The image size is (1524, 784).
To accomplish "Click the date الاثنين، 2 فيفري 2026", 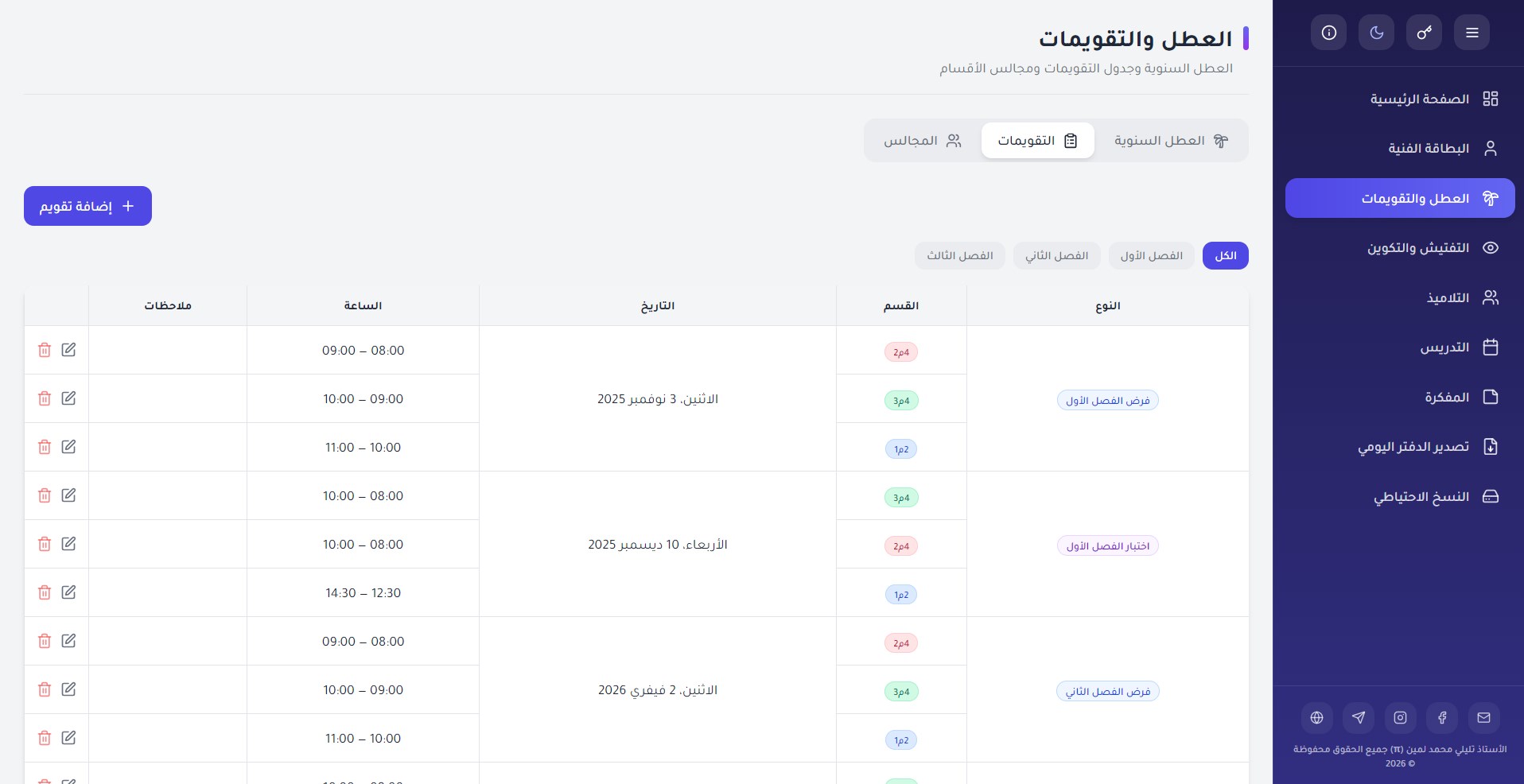I will [658, 689].
